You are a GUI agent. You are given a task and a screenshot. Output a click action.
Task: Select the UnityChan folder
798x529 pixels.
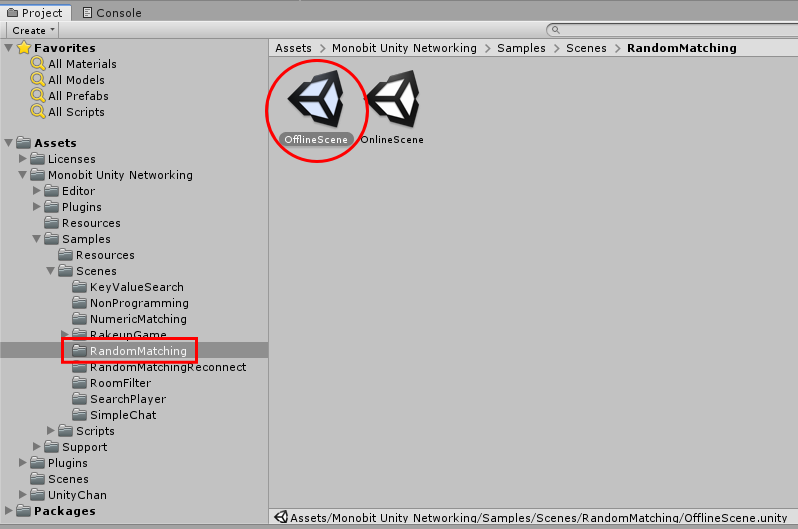click(x=69, y=495)
